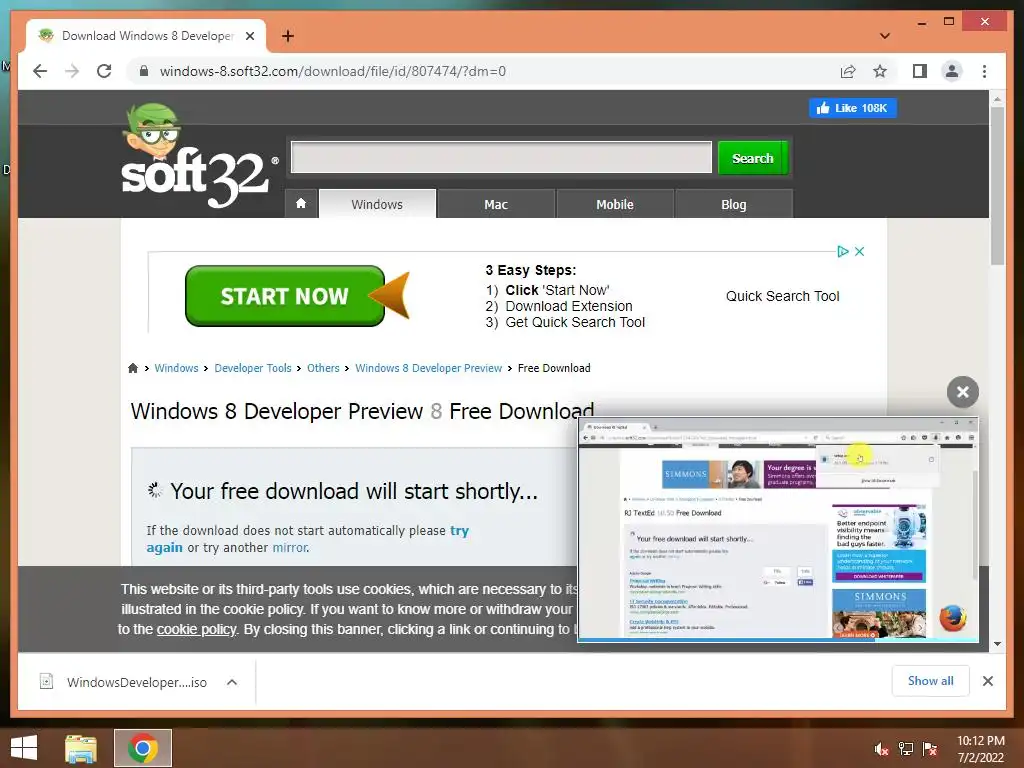Click the scrollbar down arrow

[x=997, y=644]
